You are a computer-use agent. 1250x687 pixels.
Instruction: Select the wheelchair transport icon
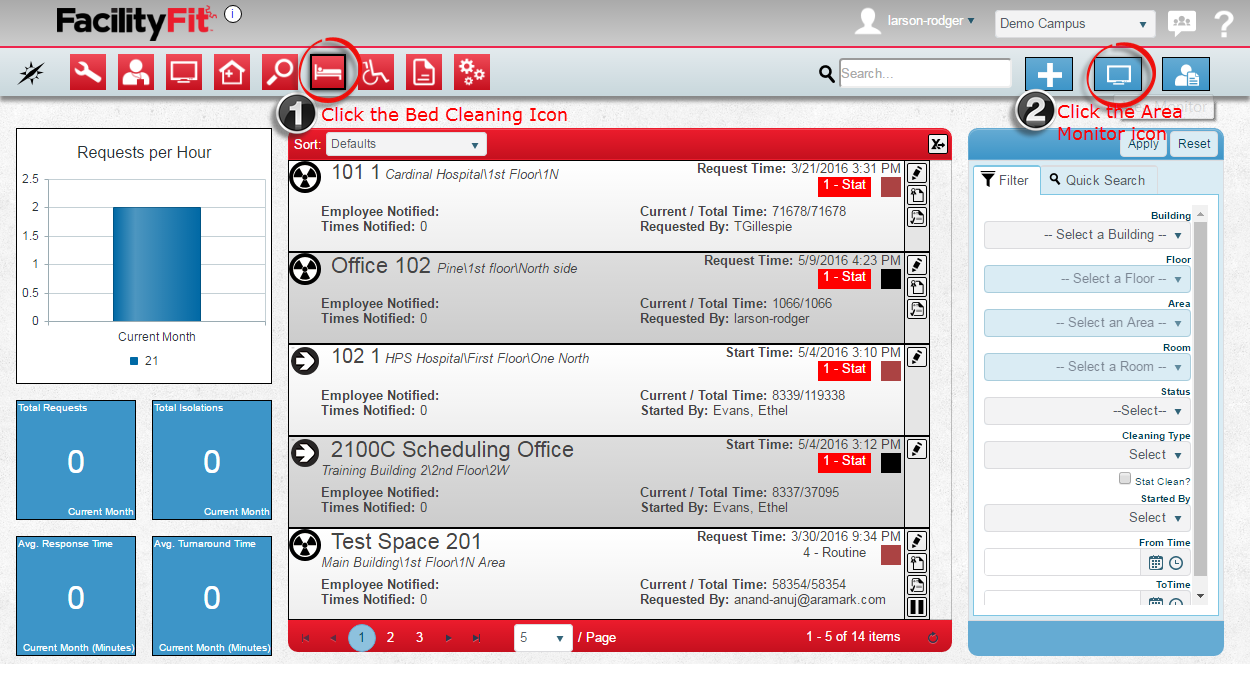(376, 73)
